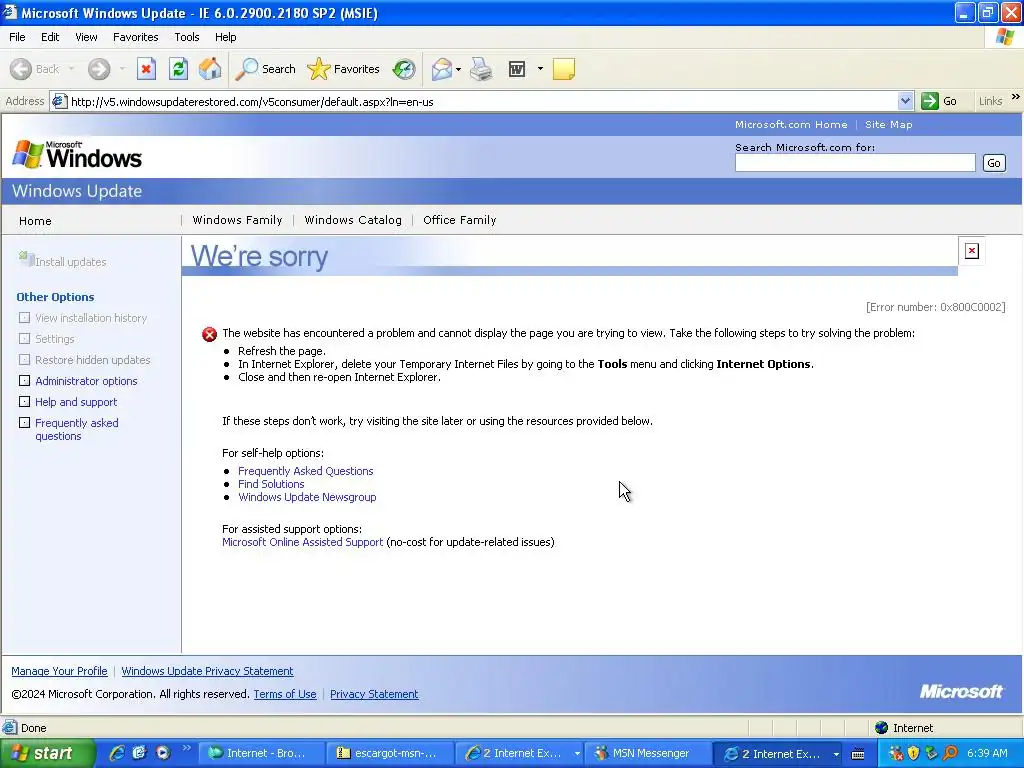Go to the Home page icon
1024x768 pixels.
[210, 69]
